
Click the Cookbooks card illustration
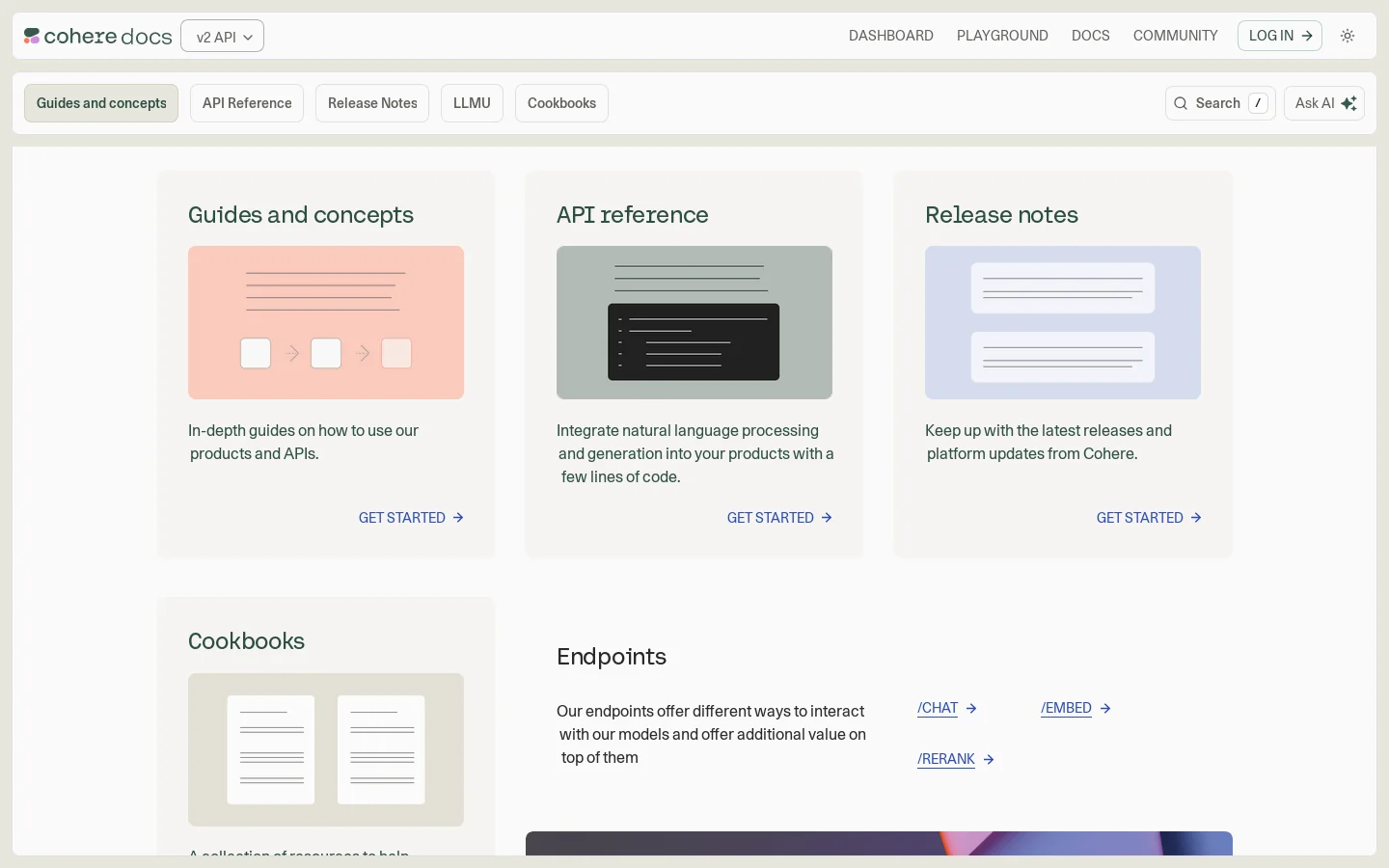tap(326, 749)
